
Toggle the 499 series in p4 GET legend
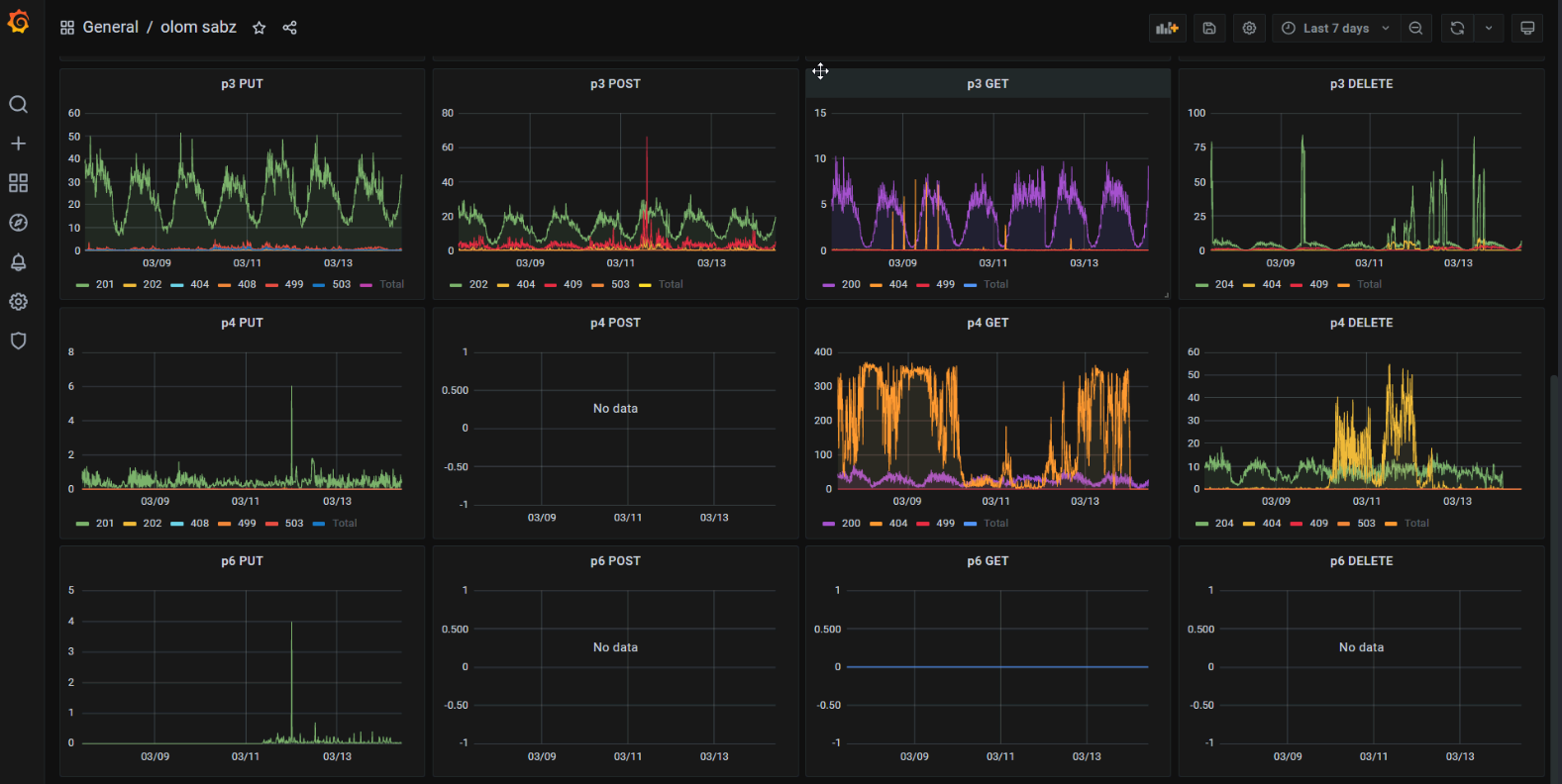coord(945,524)
